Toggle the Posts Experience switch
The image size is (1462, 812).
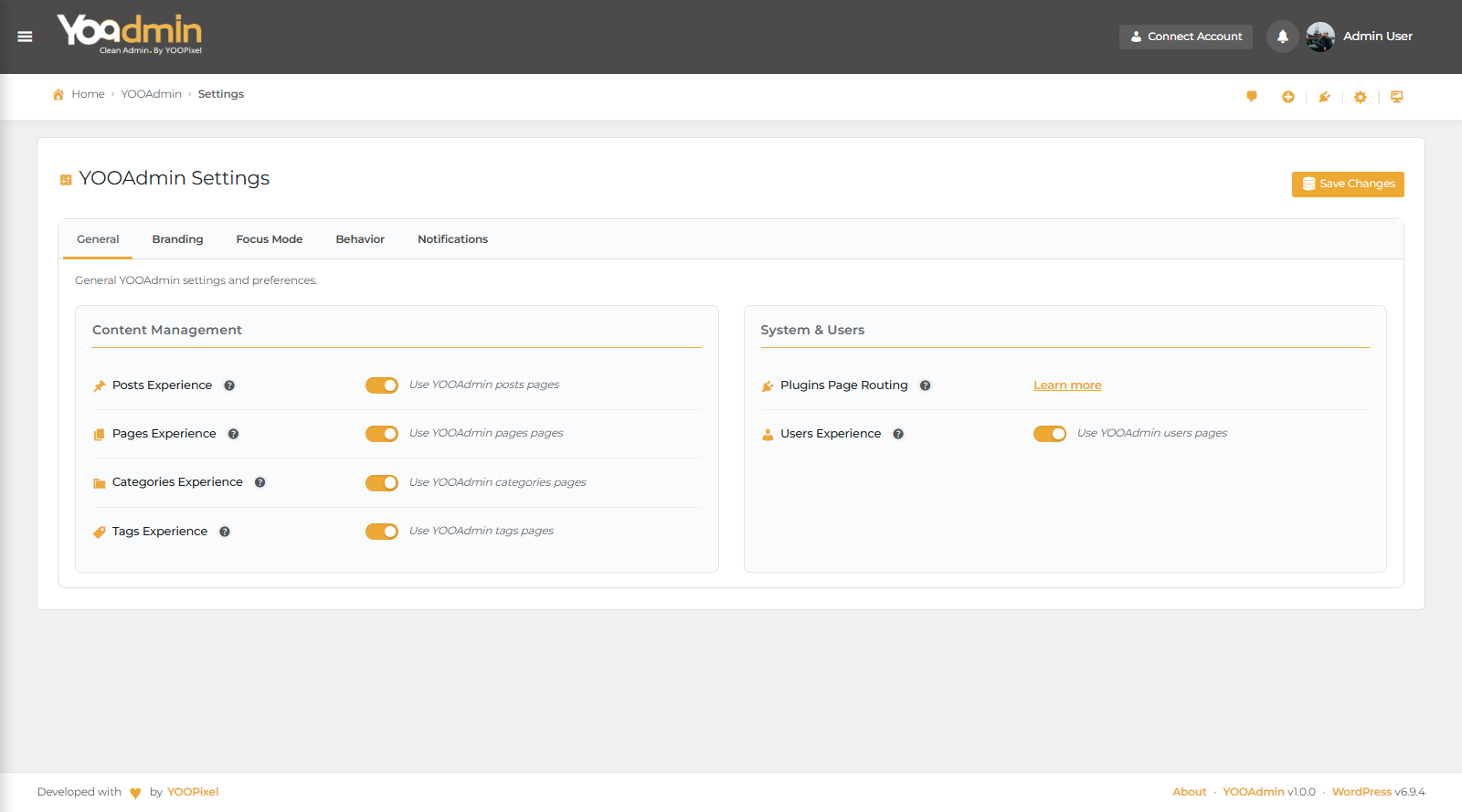pos(382,385)
